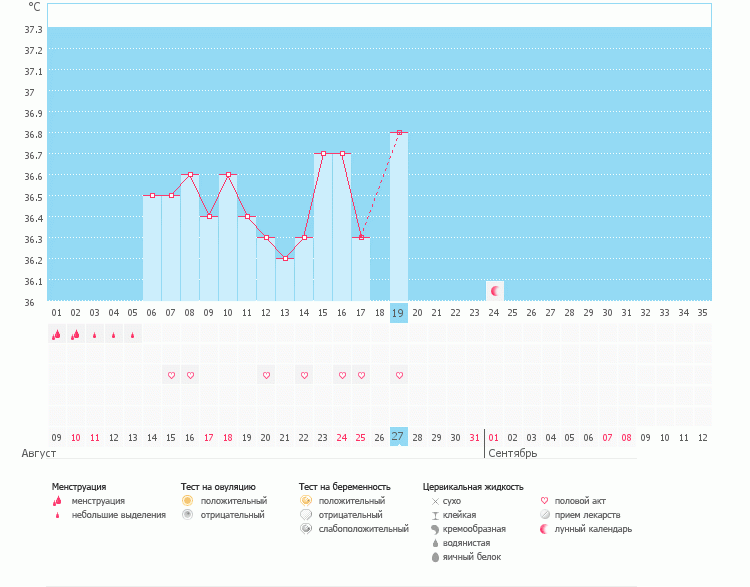Viewport: 750px width, 587px height.
Task: Click the light discharge drop icon on day 04
Action: pos(113,336)
